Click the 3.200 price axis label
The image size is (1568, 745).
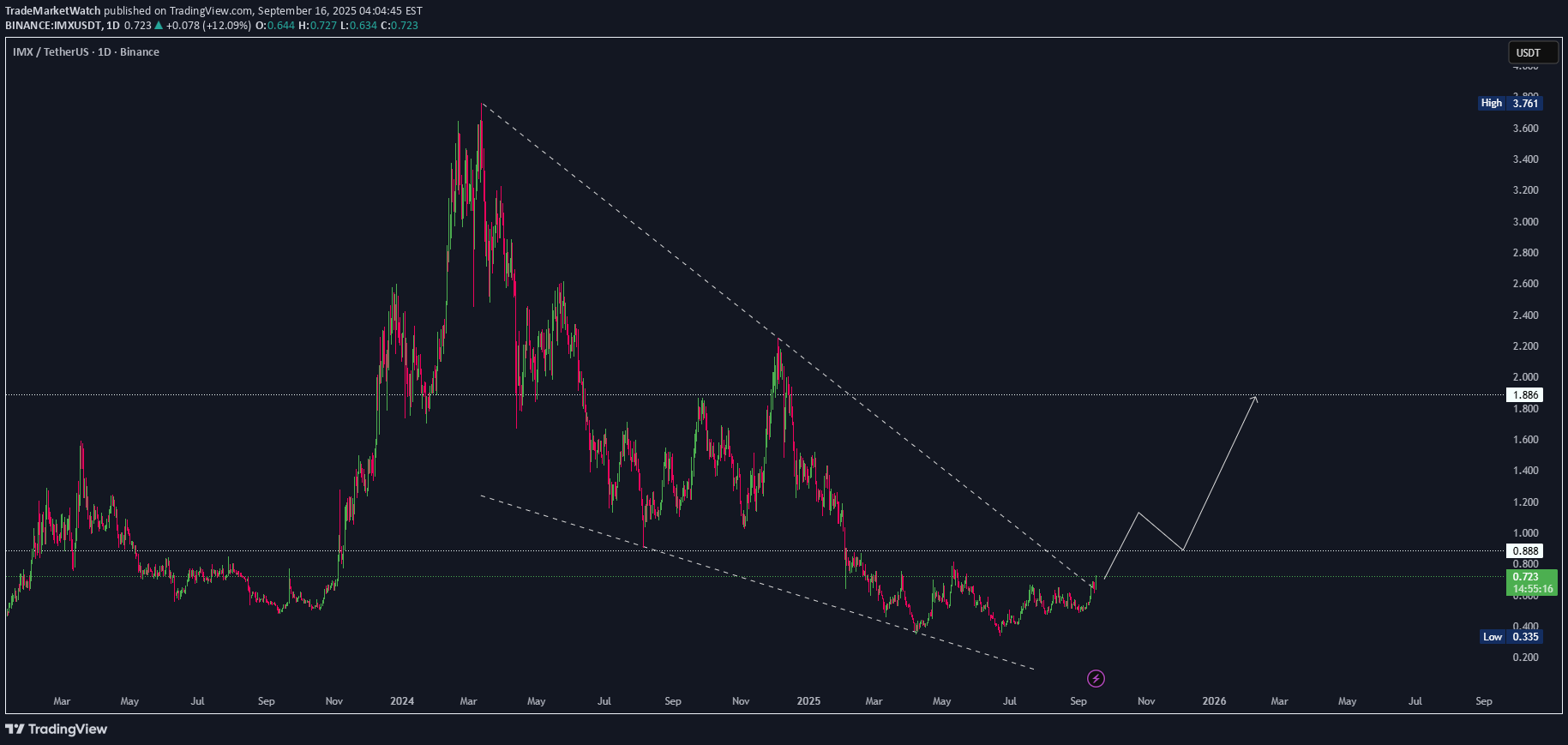pos(1525,190)
